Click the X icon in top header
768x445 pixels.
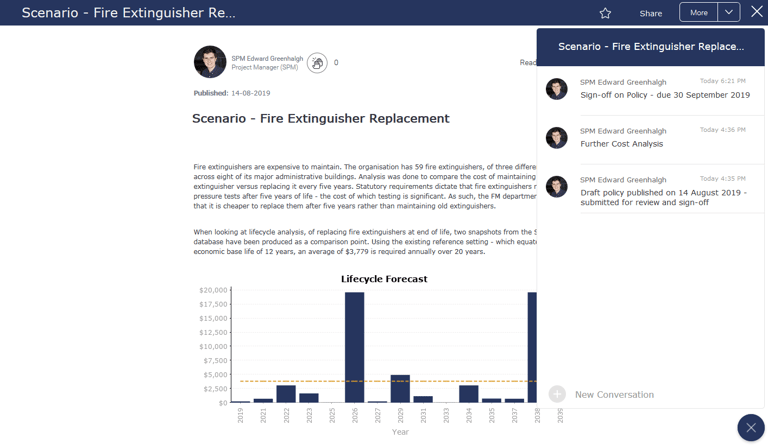coord(757,12)
